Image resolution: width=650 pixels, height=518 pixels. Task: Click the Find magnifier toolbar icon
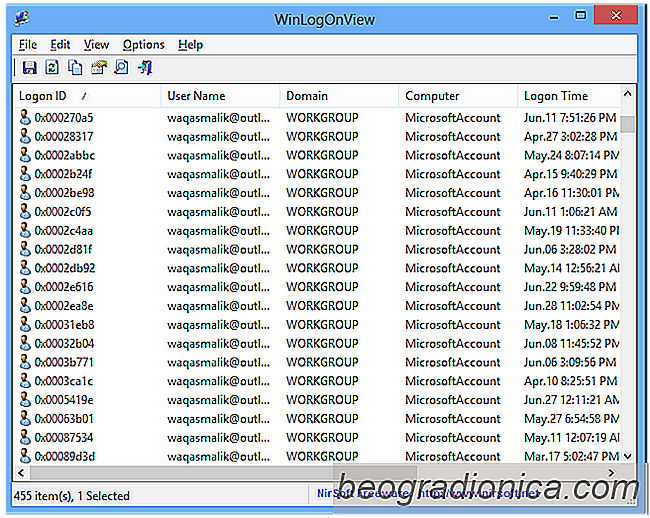121,68
